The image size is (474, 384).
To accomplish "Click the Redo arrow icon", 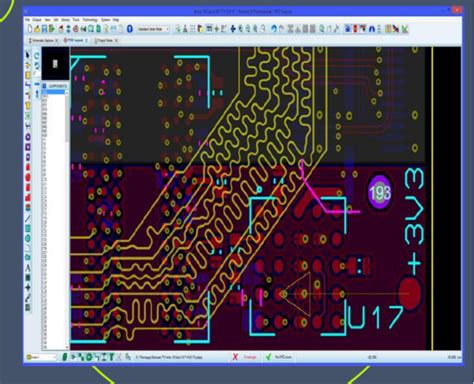I will click(281, 29).
